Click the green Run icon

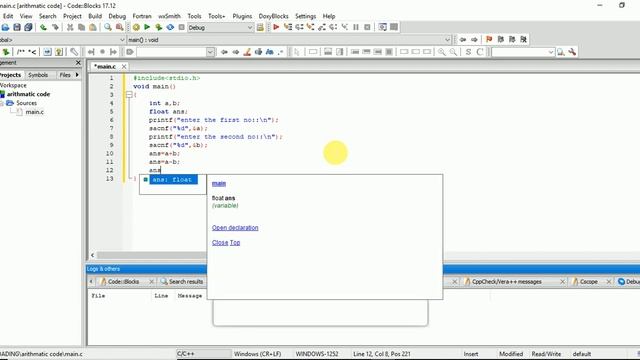[147, 27]
